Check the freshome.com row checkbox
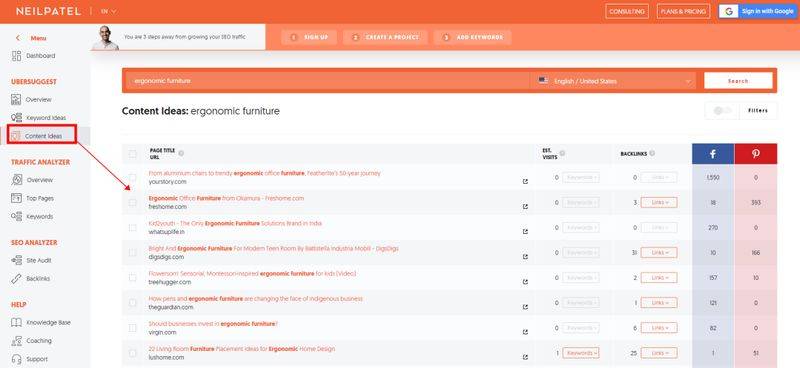Image resolution: width=800 pixels, height=368 pixels. point(133,203)
